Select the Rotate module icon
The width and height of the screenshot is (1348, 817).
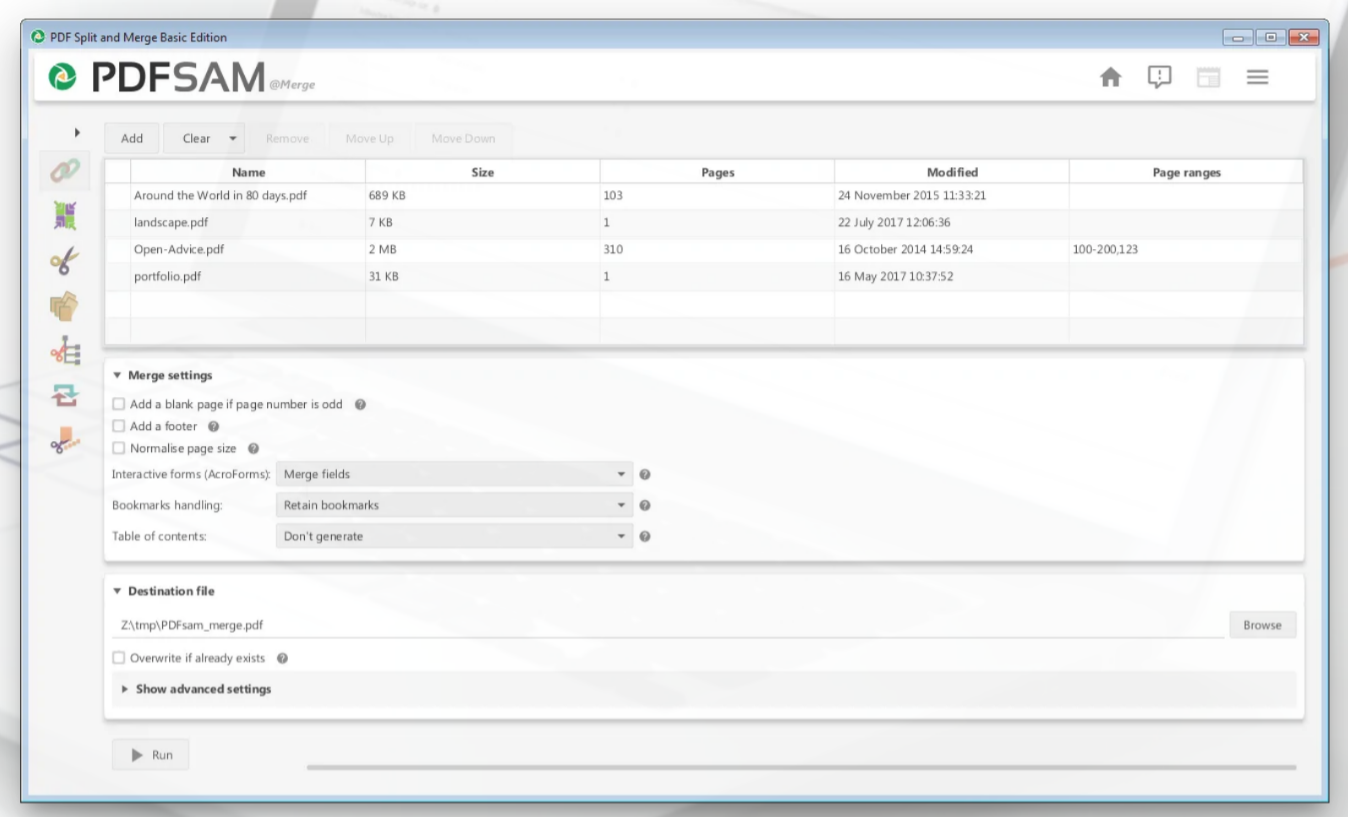tap(65, 396)
